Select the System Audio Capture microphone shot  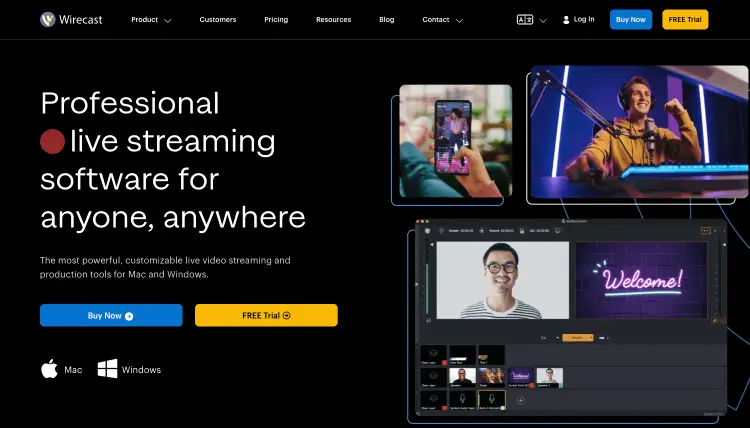pos(463,400)
